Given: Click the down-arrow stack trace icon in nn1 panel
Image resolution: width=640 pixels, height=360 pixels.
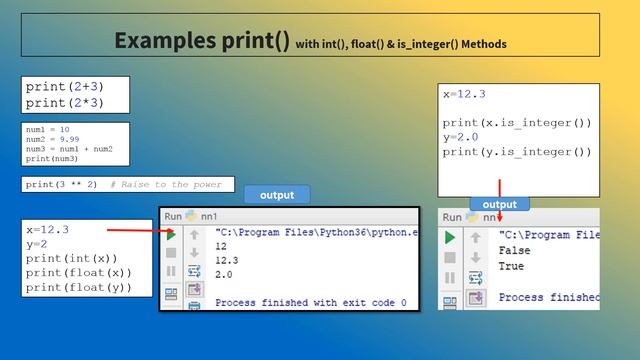Looking at the screenshot, I should tap(194, 253).
